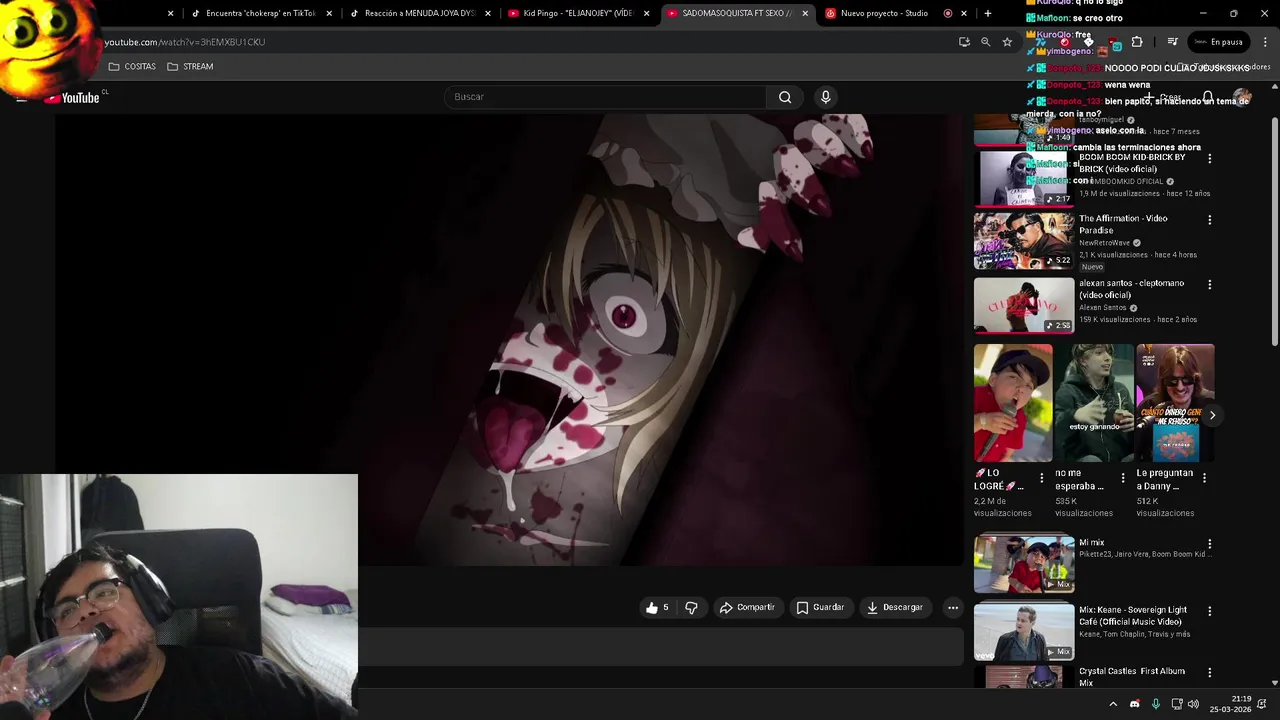Start voice search with the microphone icon

(825, 97)
